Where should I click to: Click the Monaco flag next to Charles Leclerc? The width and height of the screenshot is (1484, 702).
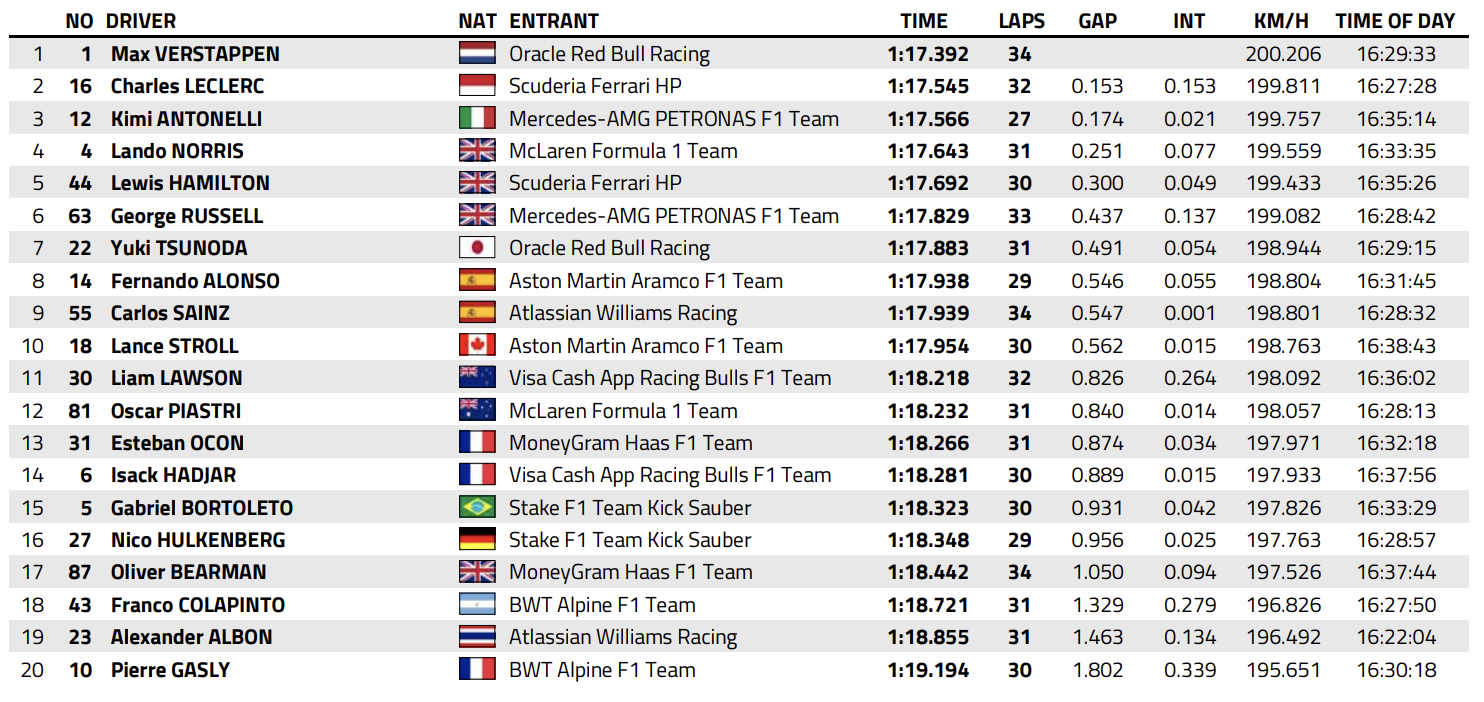pos(477,86)
